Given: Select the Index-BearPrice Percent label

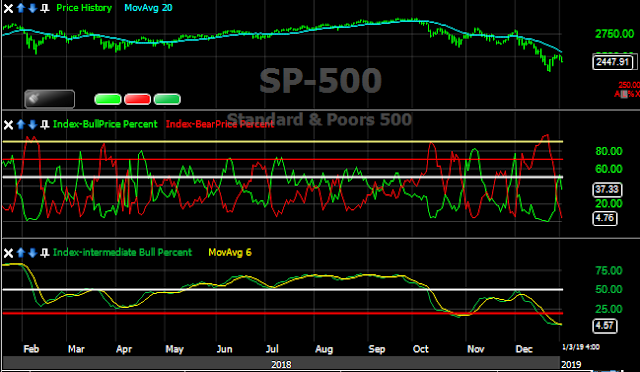Looking at the screenshot, I should (220, 124).
